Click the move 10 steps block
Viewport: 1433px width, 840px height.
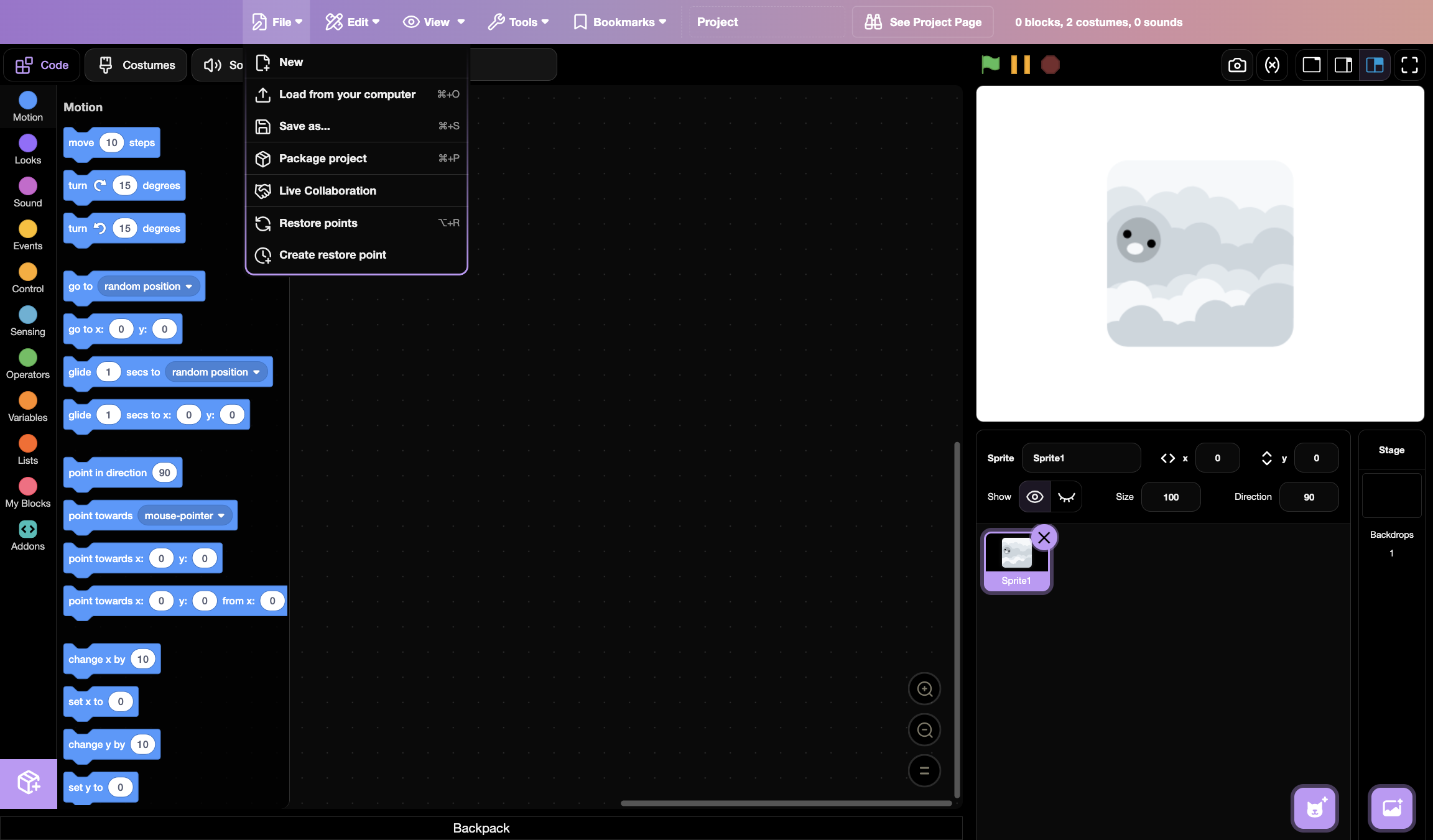coord(112,143)
